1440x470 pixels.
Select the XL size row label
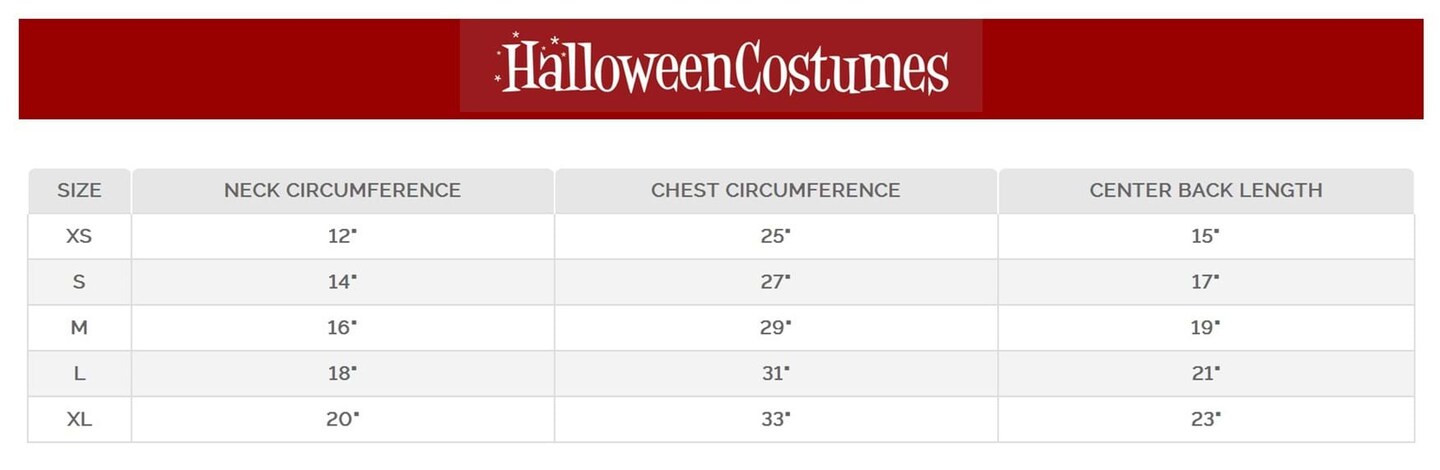click(x=79, y=420)
